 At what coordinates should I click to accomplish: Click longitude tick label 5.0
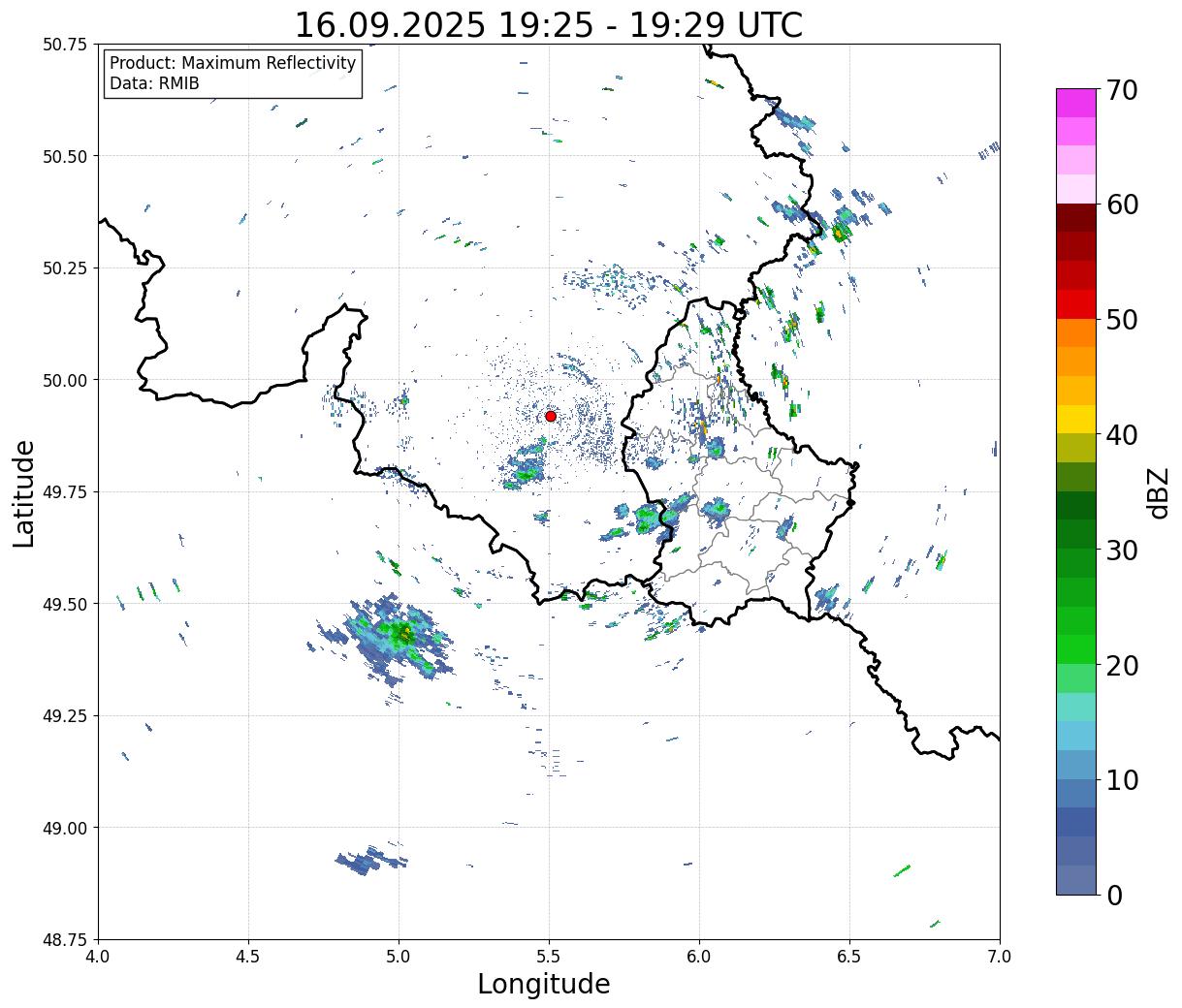[399, 957]
